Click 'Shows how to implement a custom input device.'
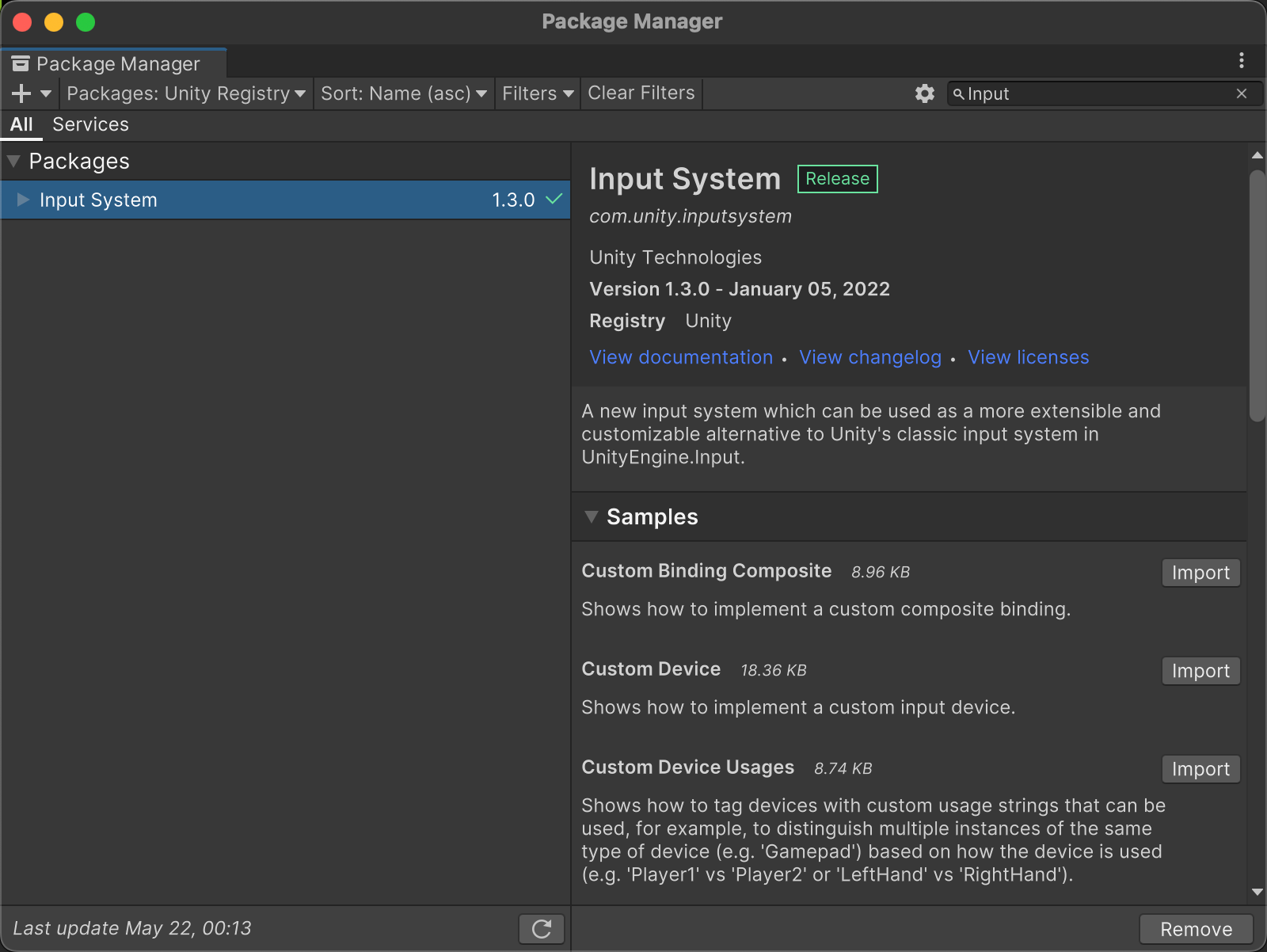1267x952 pixels. click(x=798, y=707)
